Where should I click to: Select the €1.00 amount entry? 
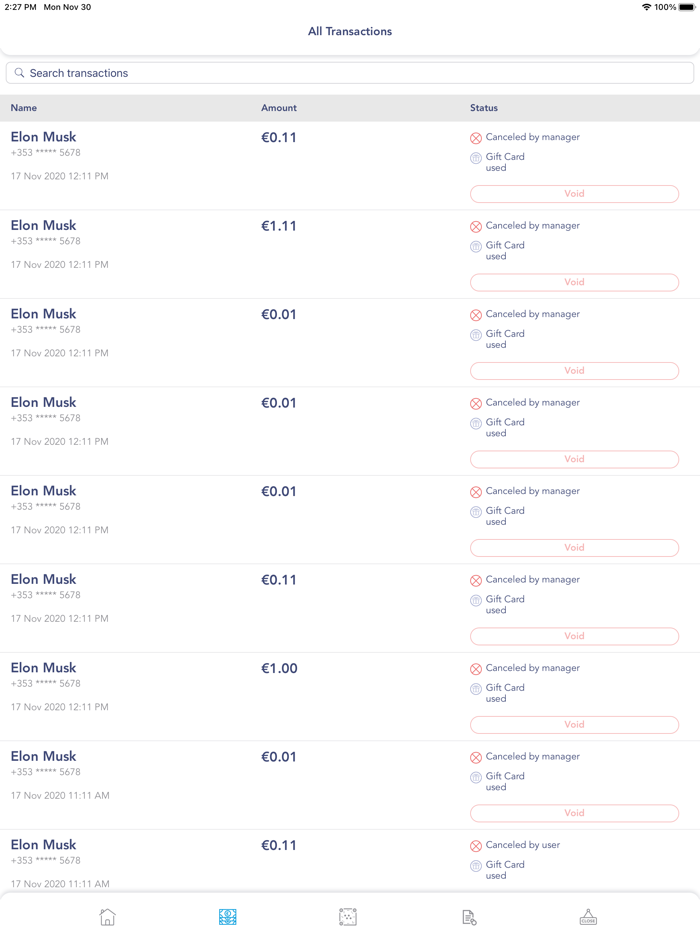pyautogui.click(x=280, y=668)
